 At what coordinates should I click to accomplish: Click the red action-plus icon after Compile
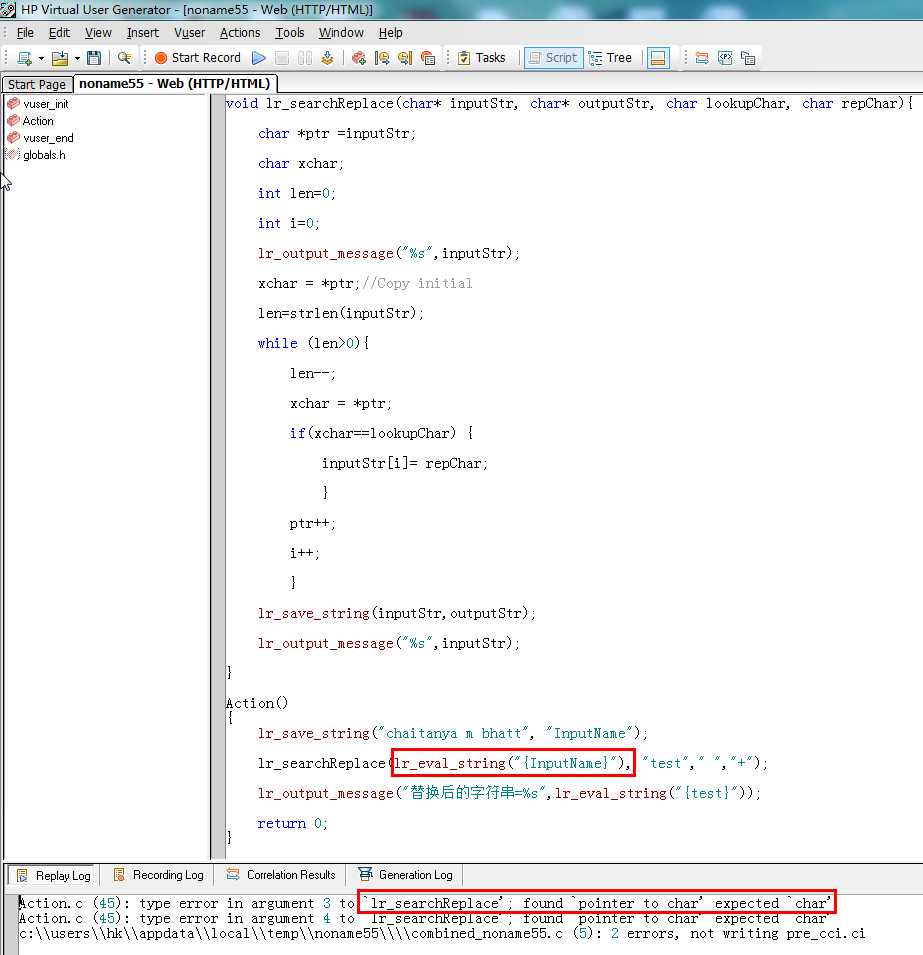(359, 58)
